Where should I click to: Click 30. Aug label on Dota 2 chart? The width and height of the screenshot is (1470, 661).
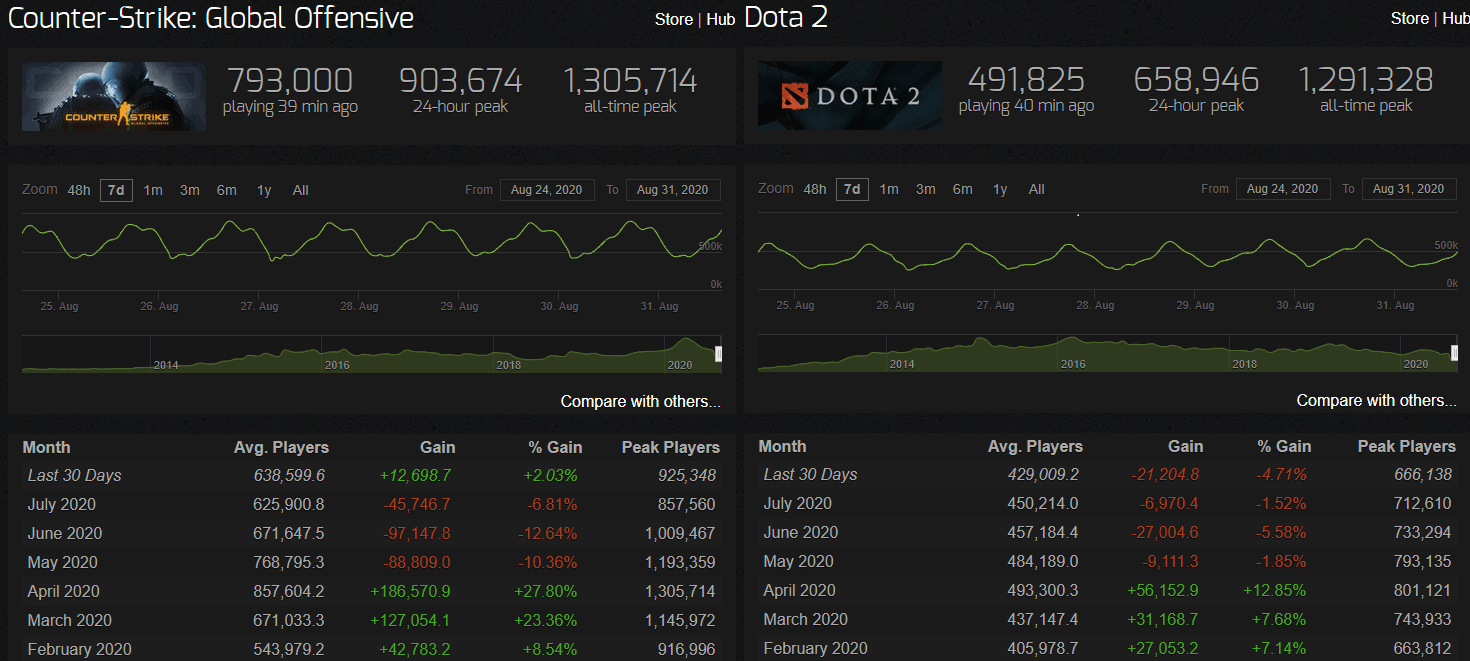pos(1295,305)
